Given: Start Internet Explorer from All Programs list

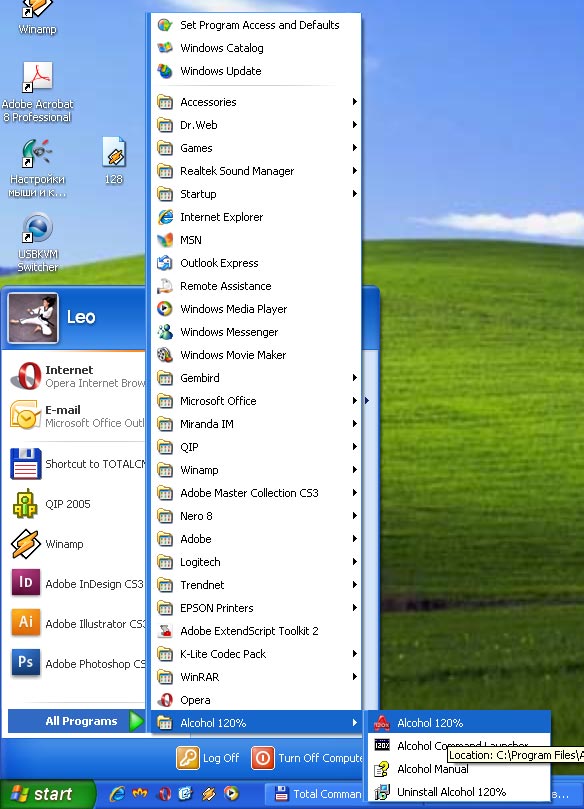Looking at the screenshot, I should 256,217.
